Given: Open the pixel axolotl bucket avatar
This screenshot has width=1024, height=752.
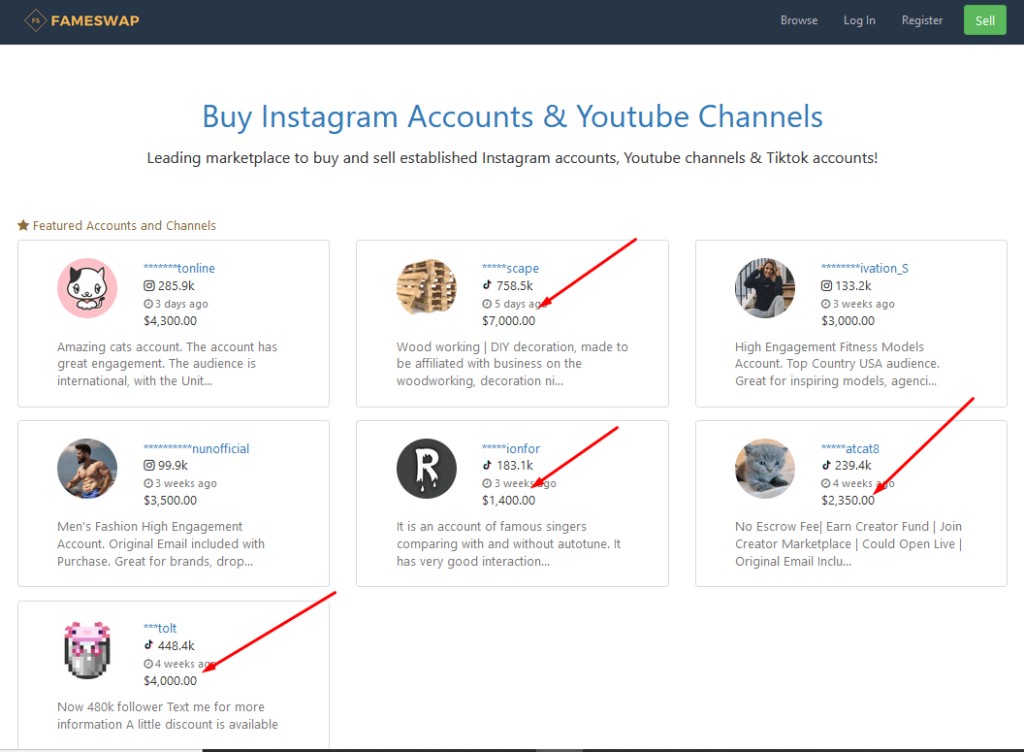Looking at the screenshot, I should (x=87, y=650).
